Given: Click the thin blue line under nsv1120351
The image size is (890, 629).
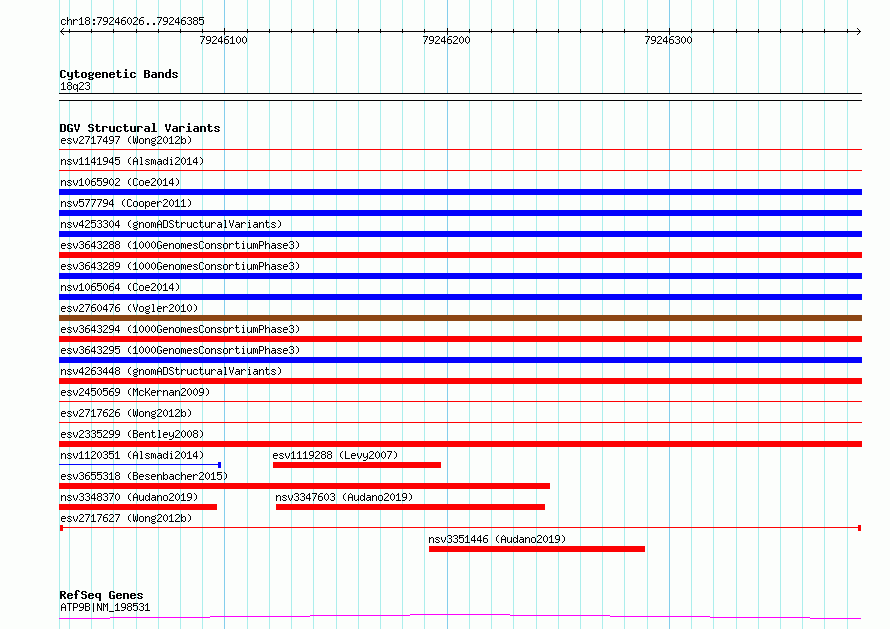Looking at the screenshot, I should point(140,465).
